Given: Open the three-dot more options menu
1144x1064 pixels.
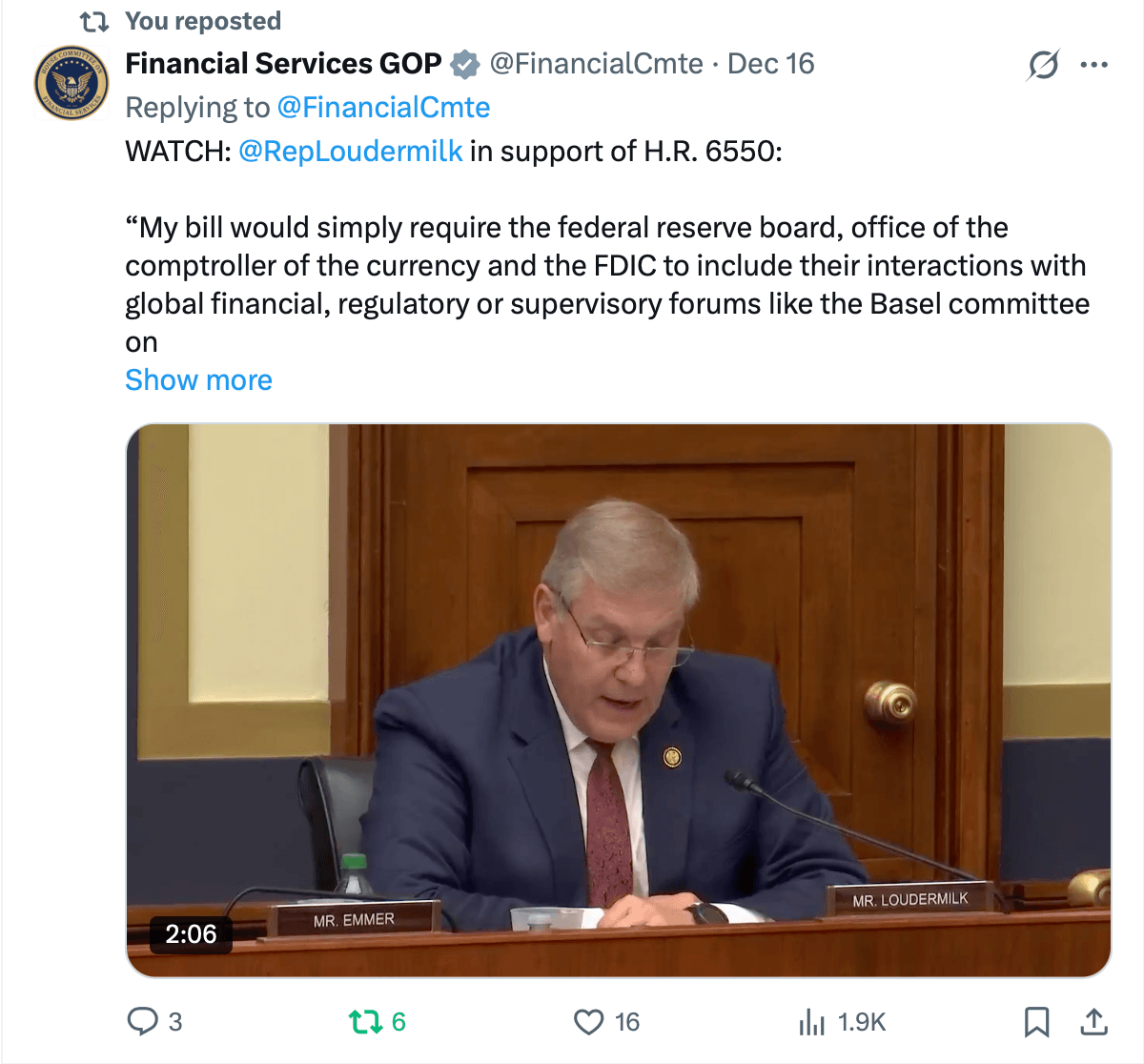Looking at the screenshot, I should (x=1093, y=65).
